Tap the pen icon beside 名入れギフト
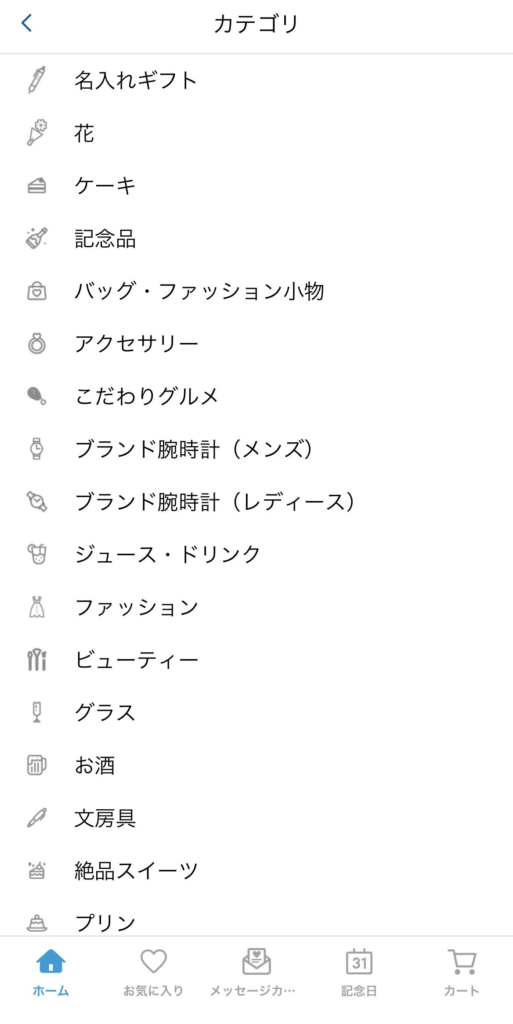The height and width of the screenshot is (1024, 513). tap(37, 81)
